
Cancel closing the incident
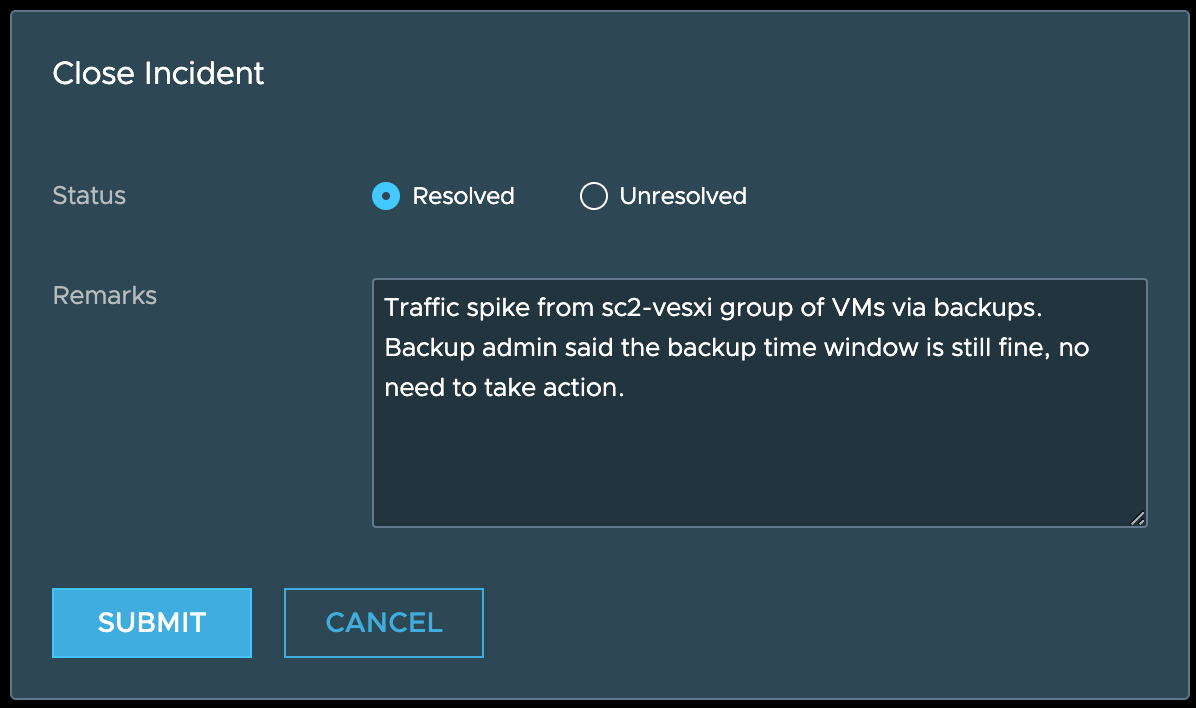(x=384, y=622)
